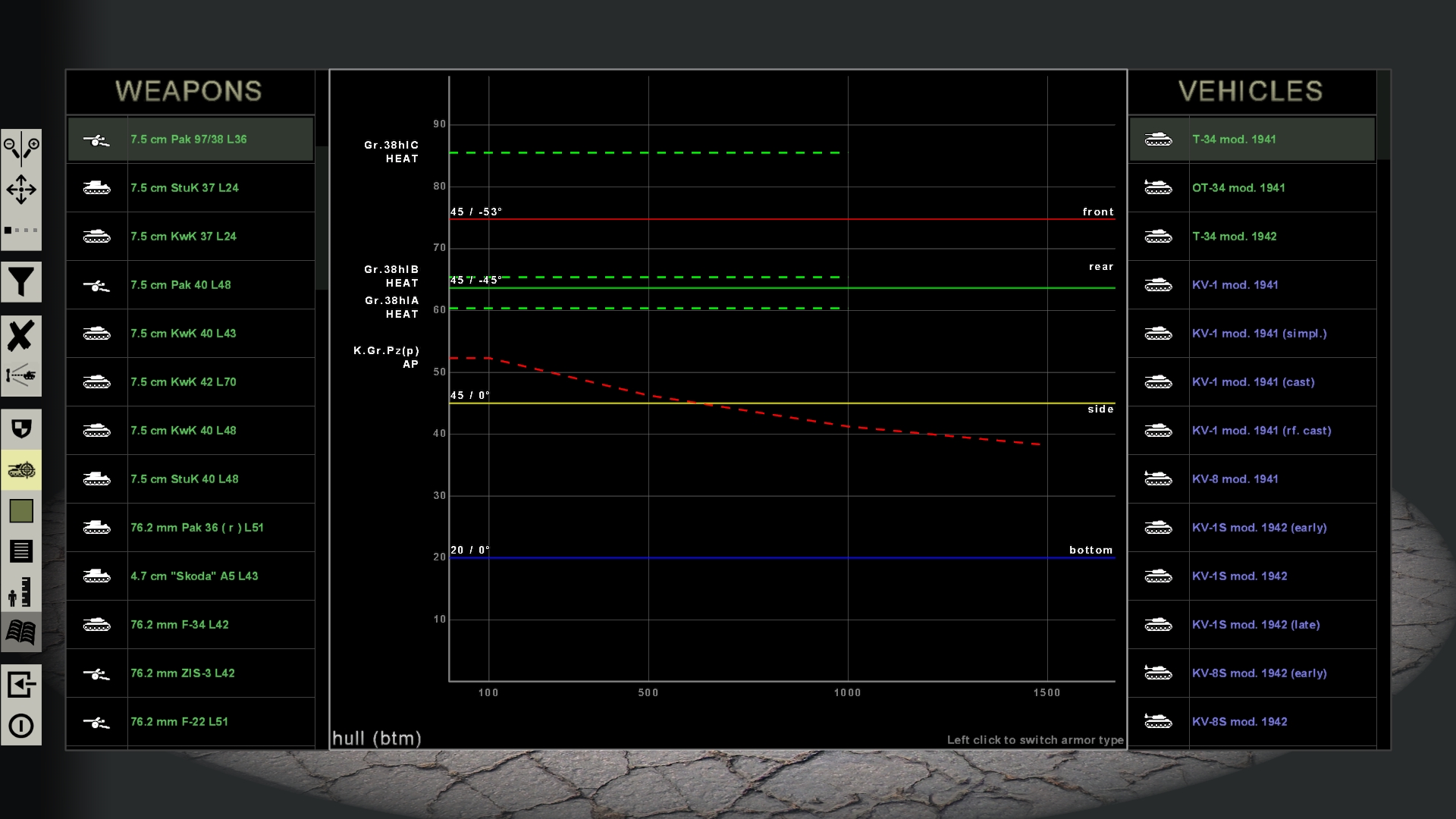Select the 76.2 mm F-34 L42 entry

(x=190, y=625)
